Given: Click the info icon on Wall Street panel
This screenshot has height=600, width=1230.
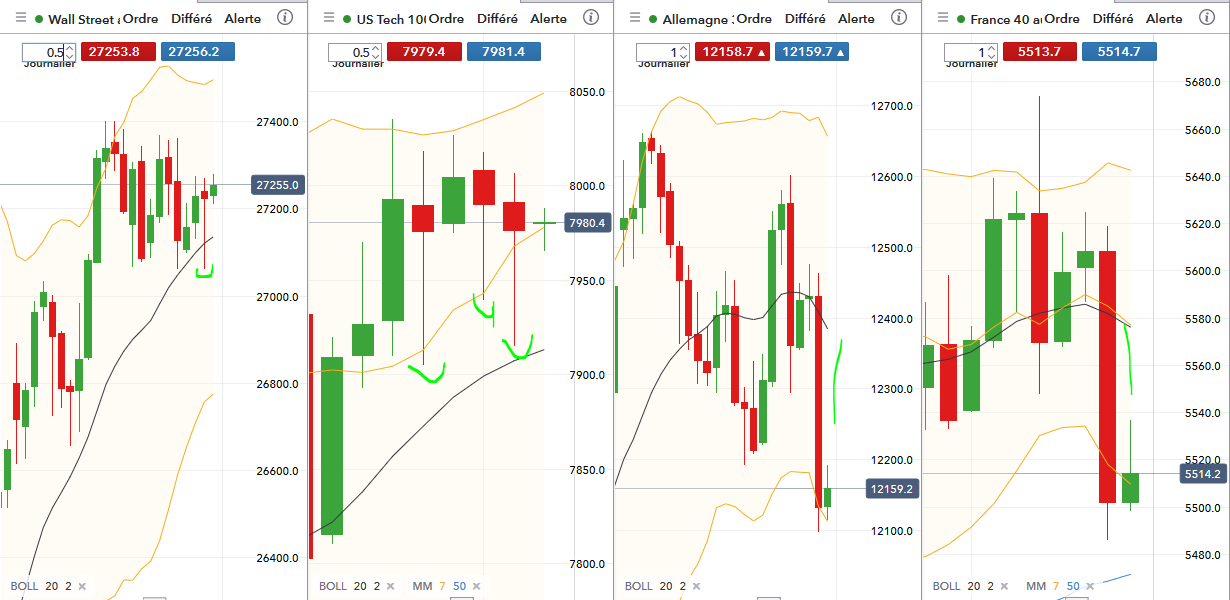Looking at the screenshot, I should 285,18.
